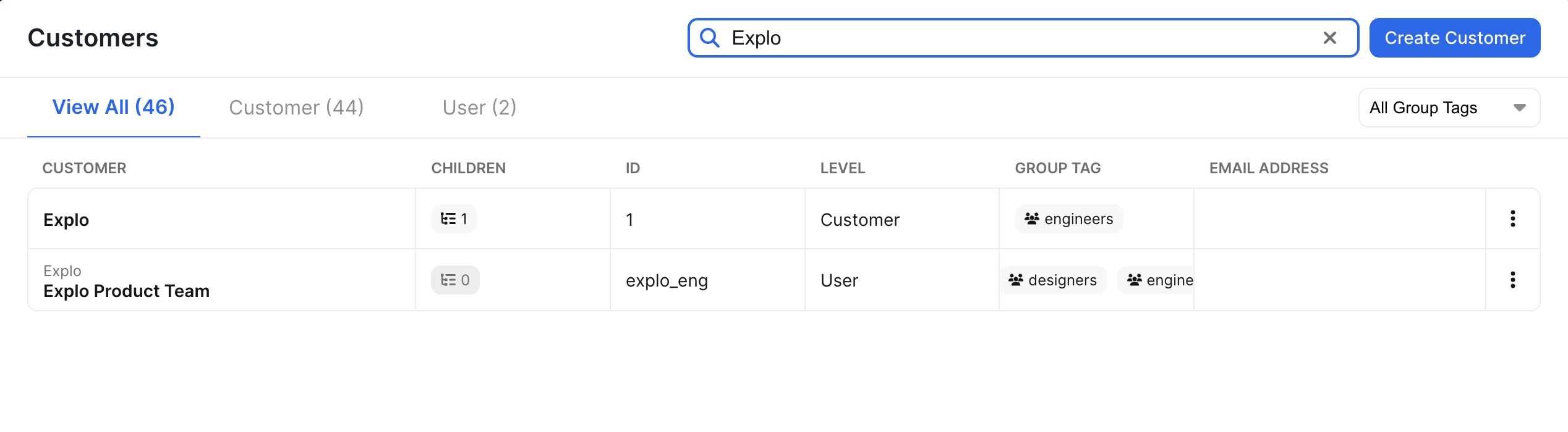The width and height of the screenshot is (1568, 432).
Task: Click the CHILDREN column header
Action: click(x=468, y=168)
